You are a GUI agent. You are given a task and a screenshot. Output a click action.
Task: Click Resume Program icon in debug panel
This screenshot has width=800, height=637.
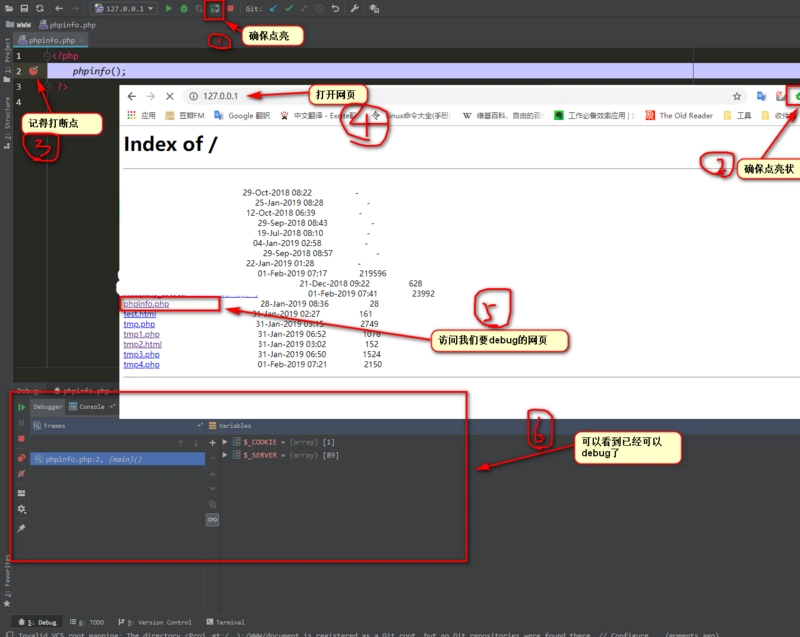[21, 408]
